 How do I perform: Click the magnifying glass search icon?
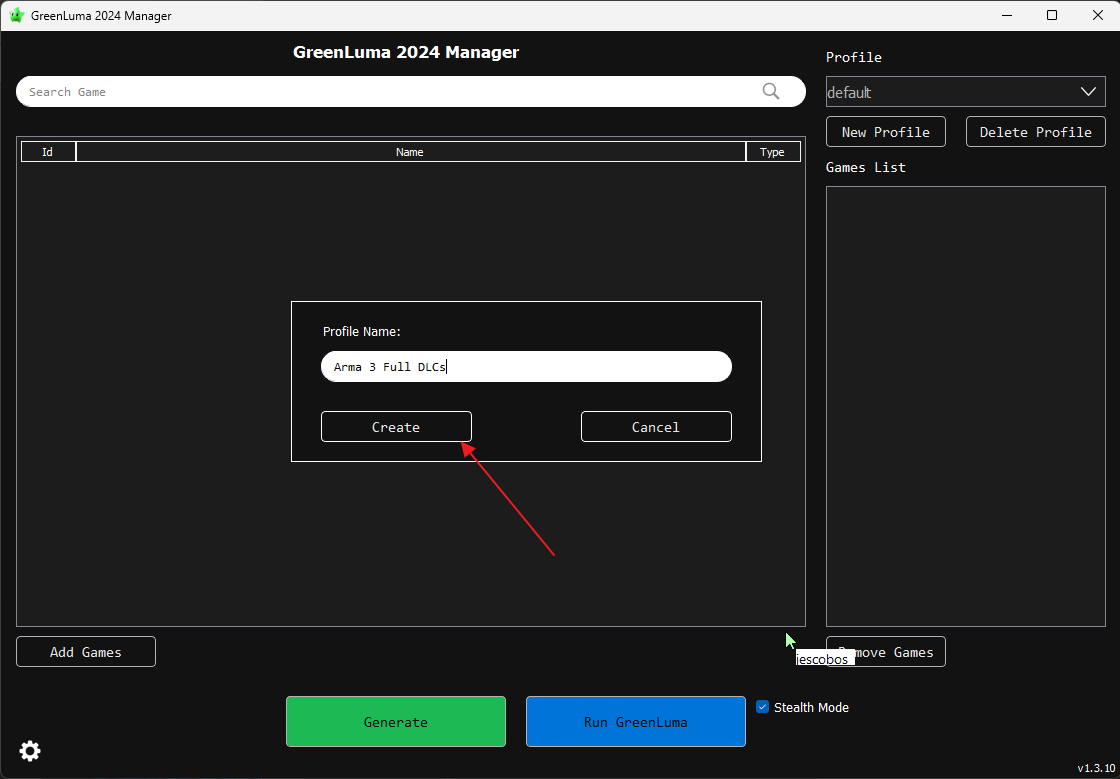pos(770,91)
